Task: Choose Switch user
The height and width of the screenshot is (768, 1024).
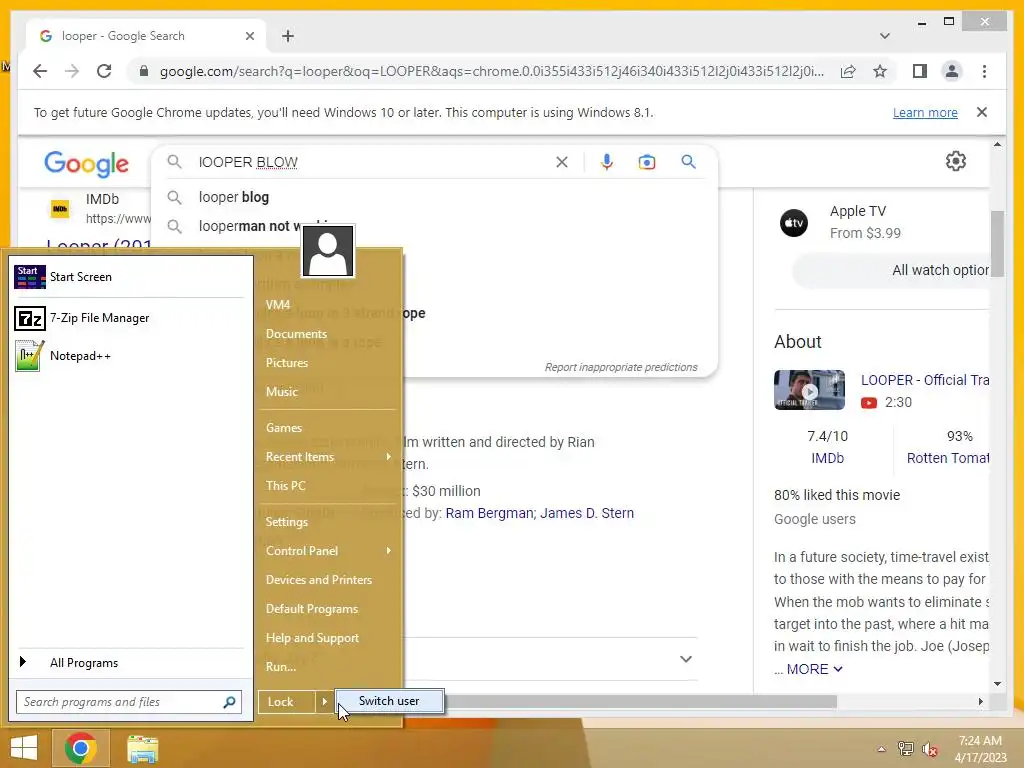Action: [389, 701]
